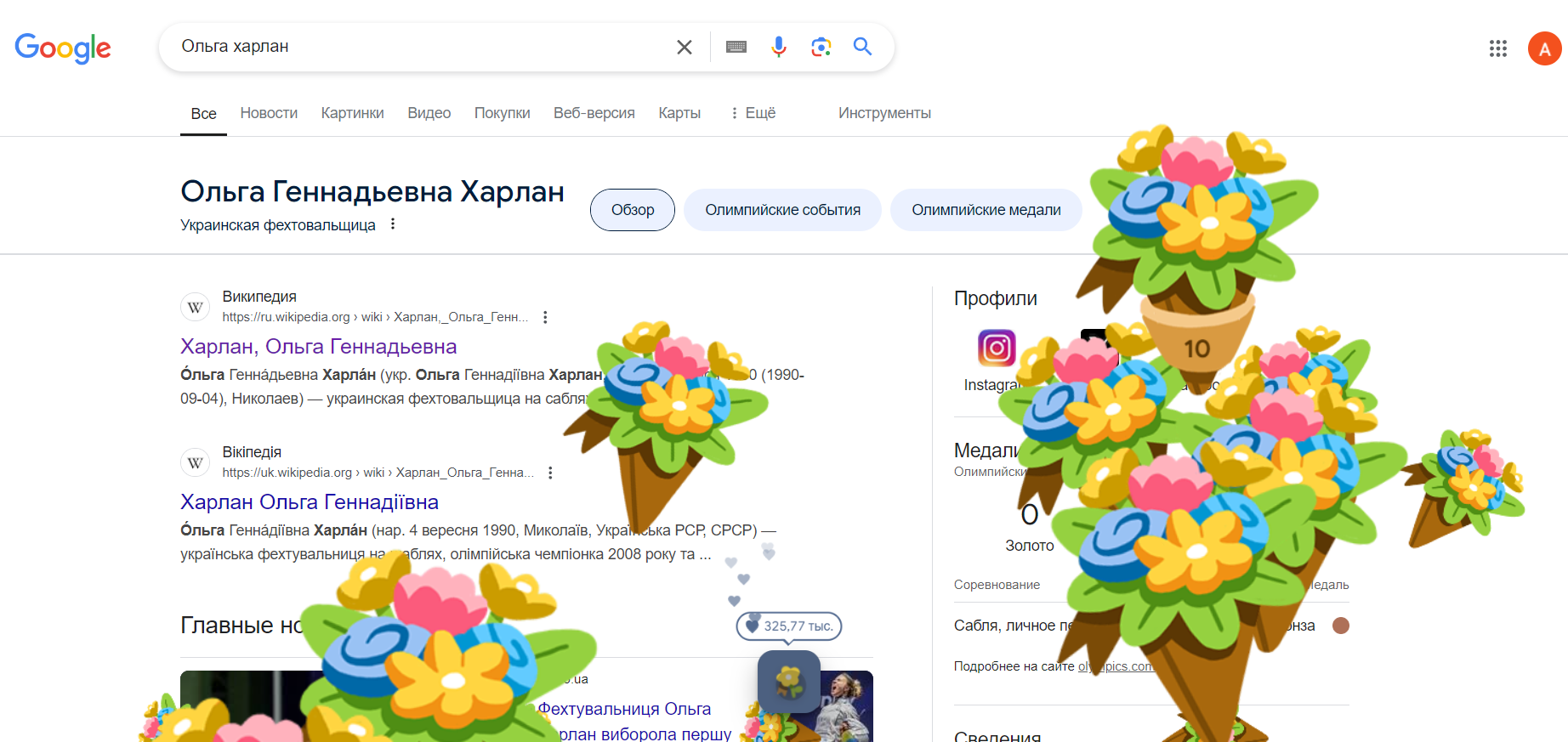Click the Вікіпедія favicon for uk.wikipedia result
This screenshot has height=742, width=1568.
coord(196,463)
